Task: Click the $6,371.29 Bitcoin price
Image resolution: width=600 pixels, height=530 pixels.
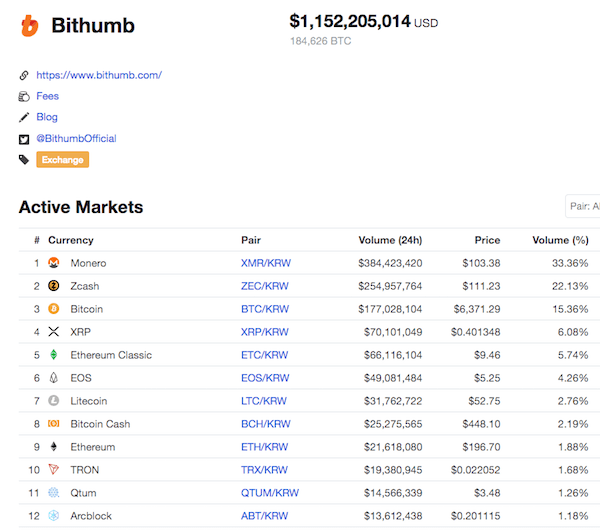Action: 477,309
